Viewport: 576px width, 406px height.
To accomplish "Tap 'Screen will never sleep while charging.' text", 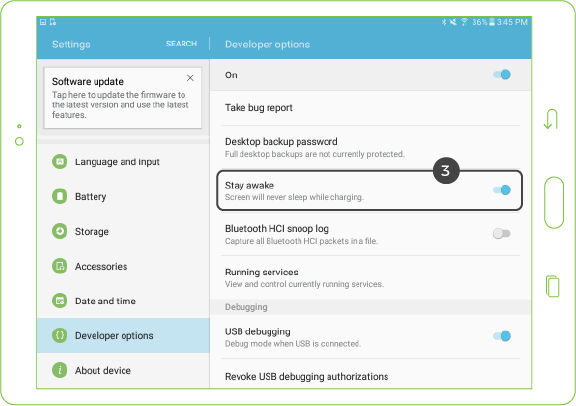I will tap(294, 197).
